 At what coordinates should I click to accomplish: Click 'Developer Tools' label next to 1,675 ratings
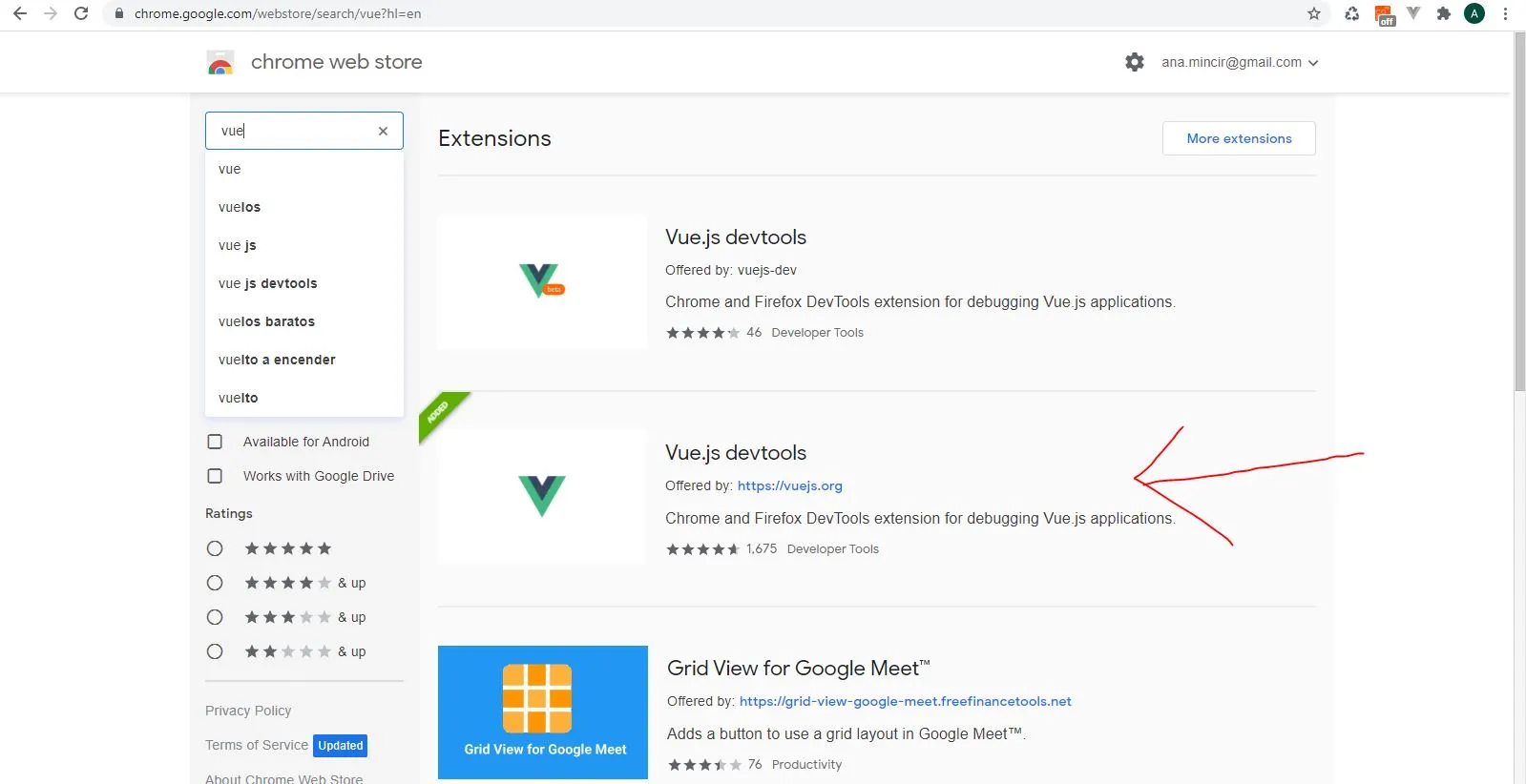pyautogui.click(x=833, y=548)
